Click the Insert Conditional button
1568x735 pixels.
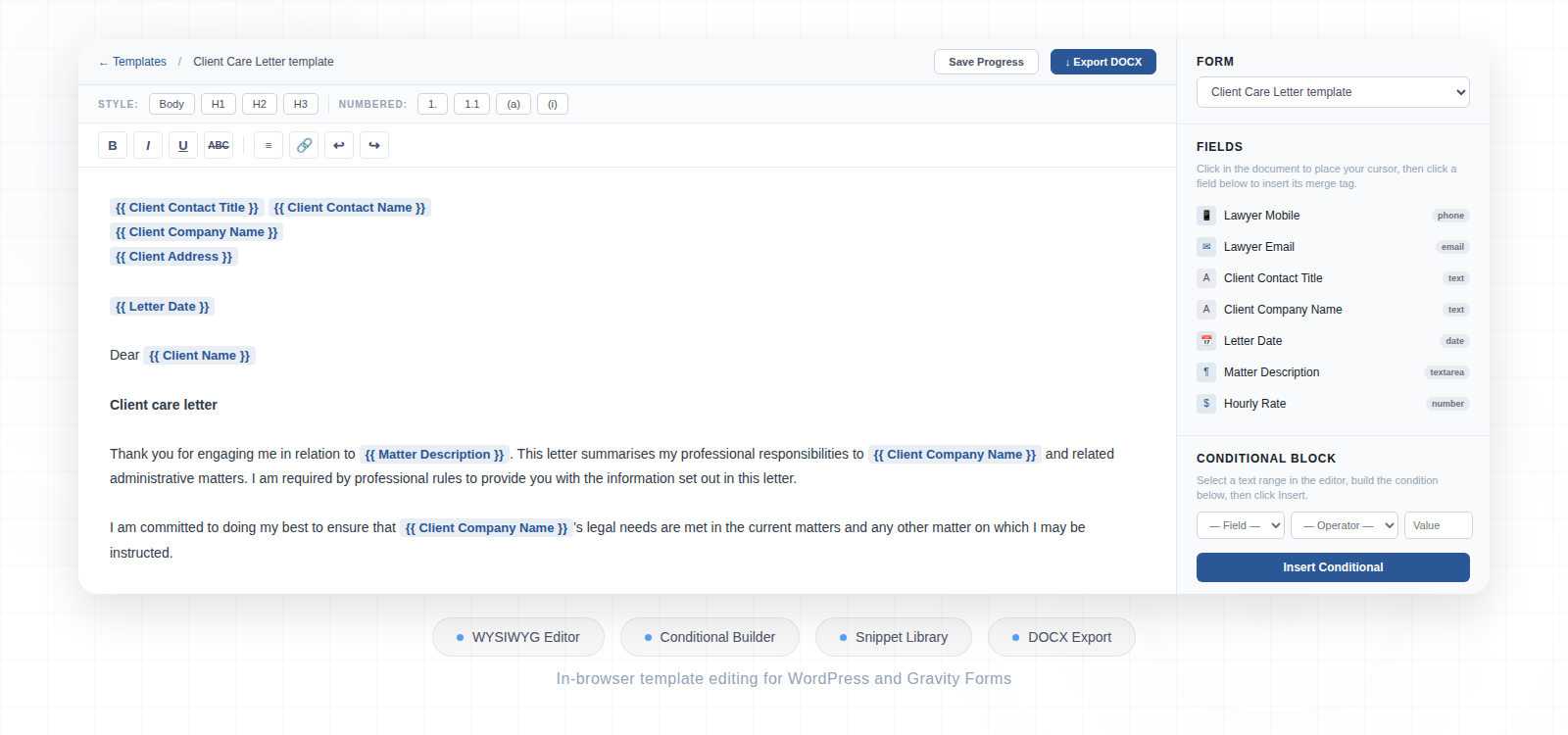[1333, 567]
